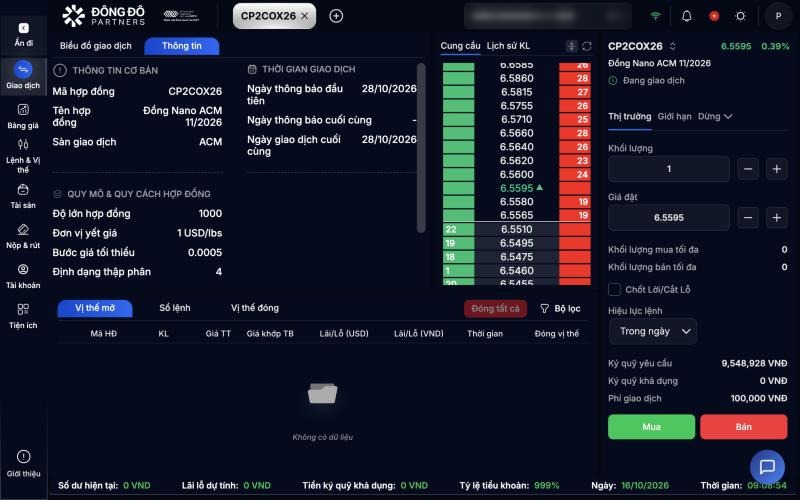The width and height of the screenshot is (800, 500).
Task: Open the Bảng giá price board sidebar icon
Action: click(x=23, y=116)
